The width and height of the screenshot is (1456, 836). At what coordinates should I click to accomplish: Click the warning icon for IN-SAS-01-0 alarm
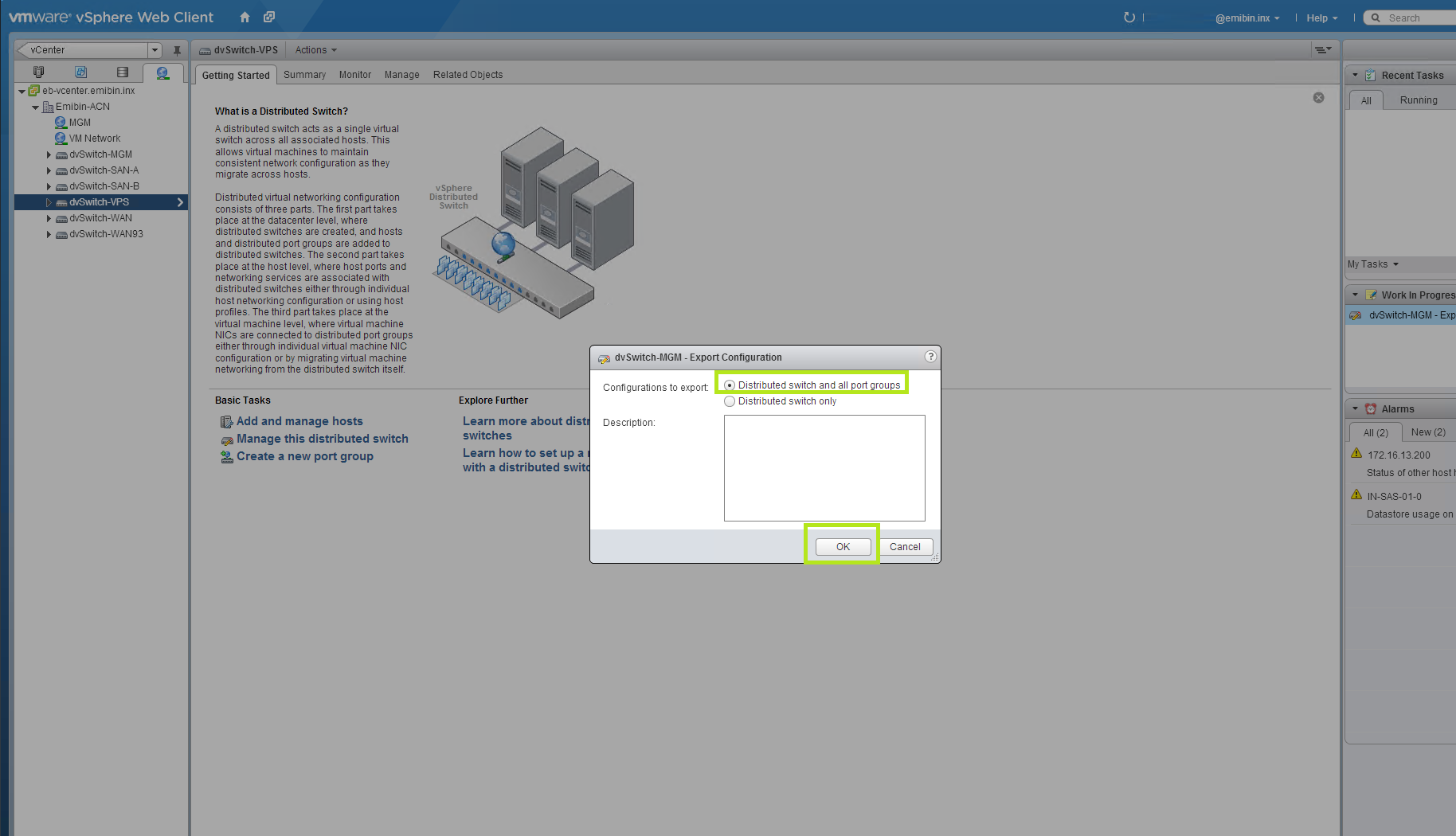click(1356, 495)
